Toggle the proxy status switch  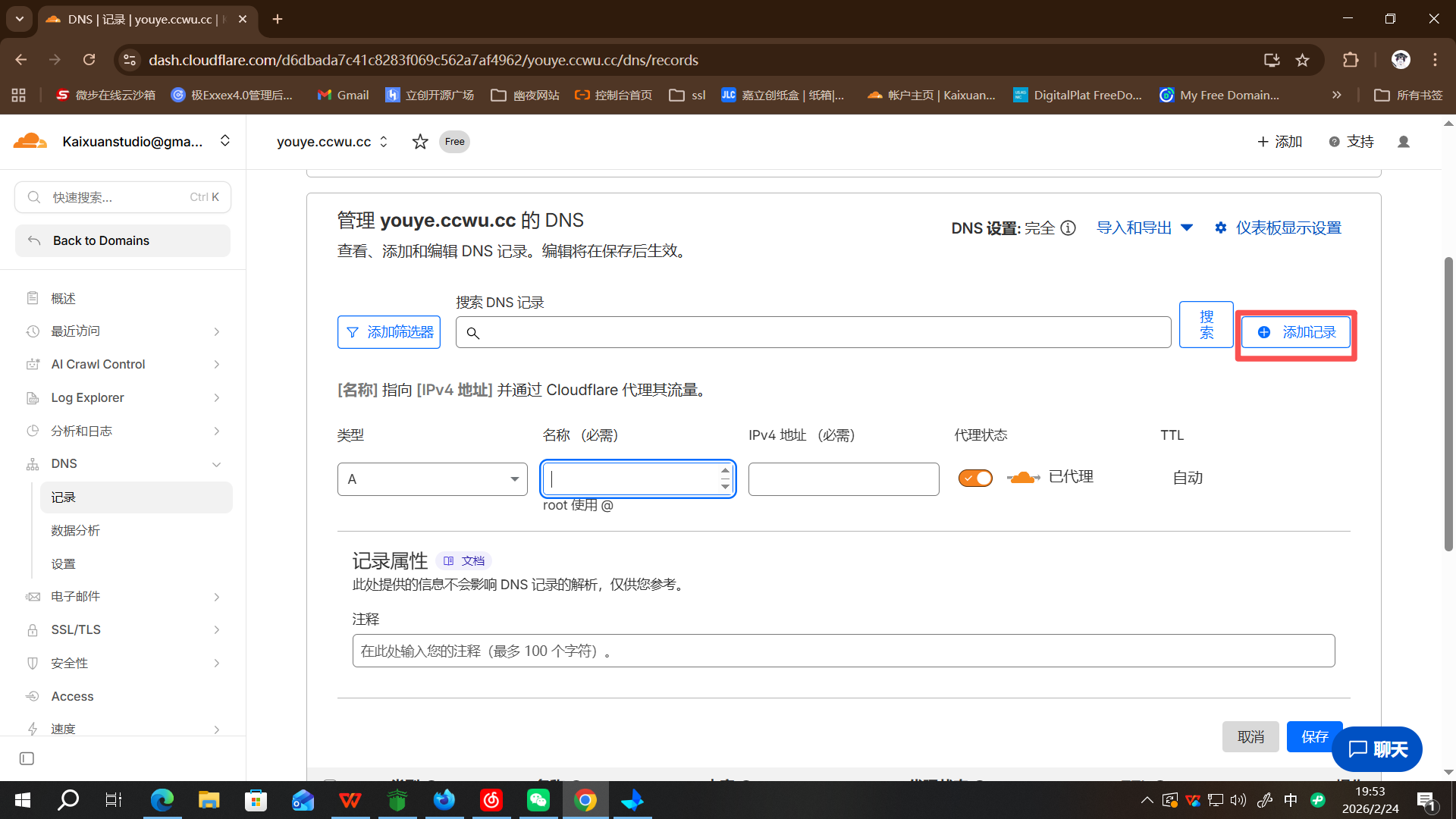975,478
